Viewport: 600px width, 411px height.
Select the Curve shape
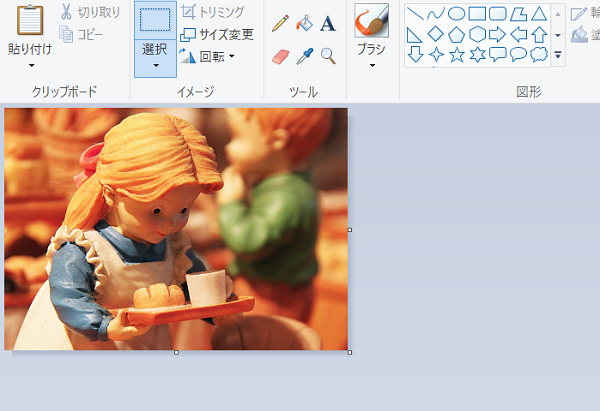[436, 14]
